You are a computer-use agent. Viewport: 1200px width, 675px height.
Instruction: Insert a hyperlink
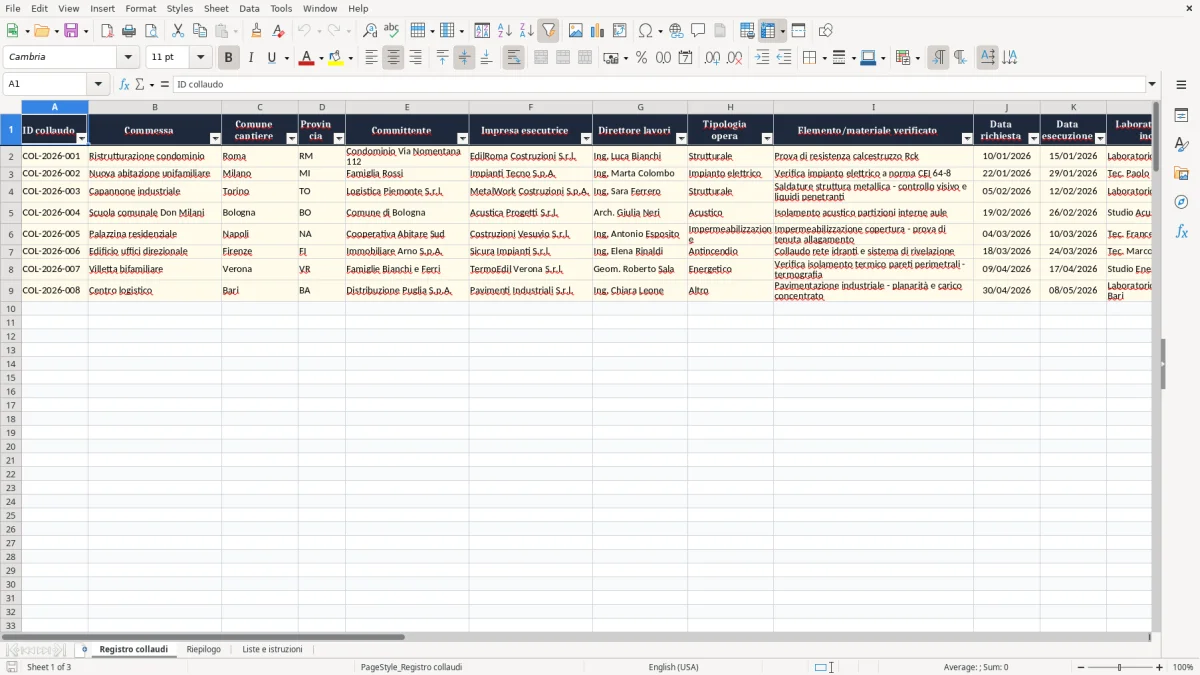pyautogui.click(x=676, y=31)
